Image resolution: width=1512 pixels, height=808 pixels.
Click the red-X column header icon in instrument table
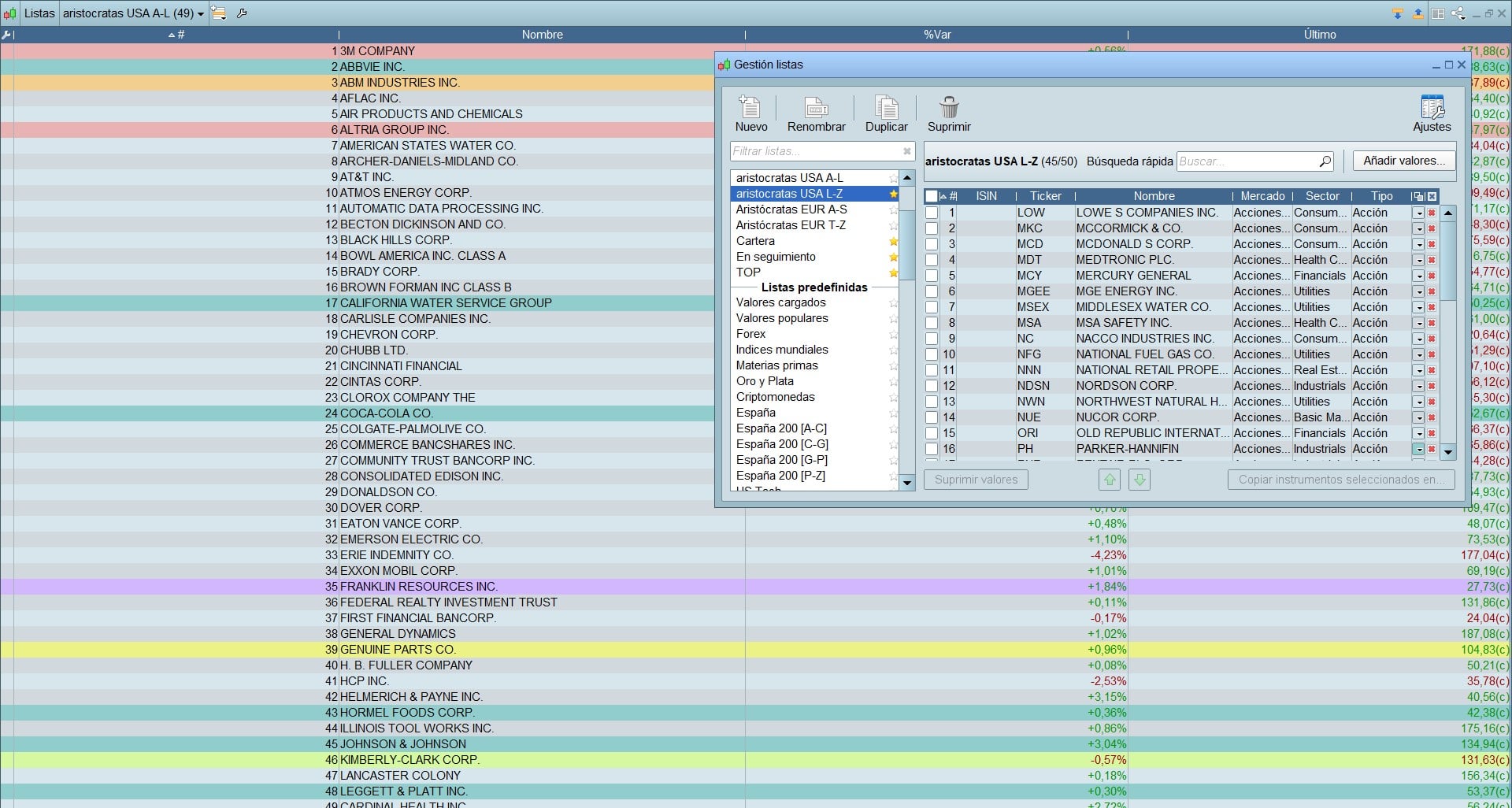(x=1432, y=196)
